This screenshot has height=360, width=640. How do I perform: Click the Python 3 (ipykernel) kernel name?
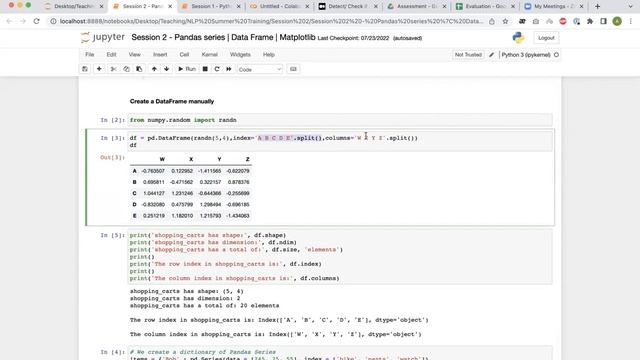click(x=526, y=55)
